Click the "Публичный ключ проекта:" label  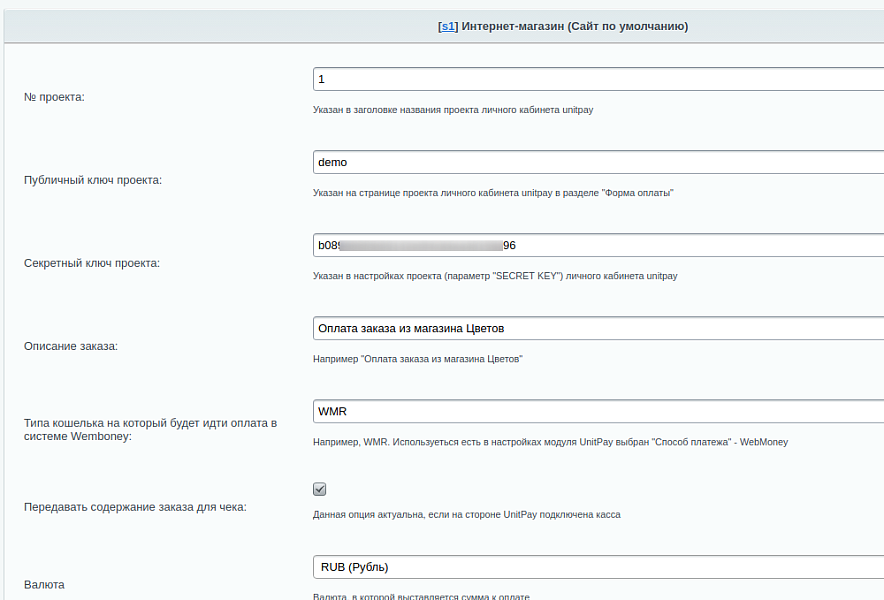pyautogui.click(x=92, y=180)
